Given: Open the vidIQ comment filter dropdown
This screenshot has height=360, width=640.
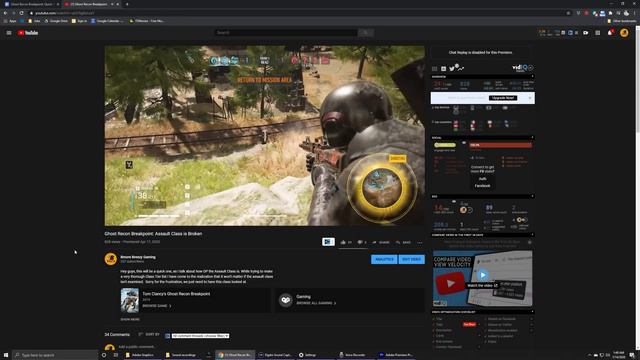Looking at the screenshot, I should click(x=200, y=336).
